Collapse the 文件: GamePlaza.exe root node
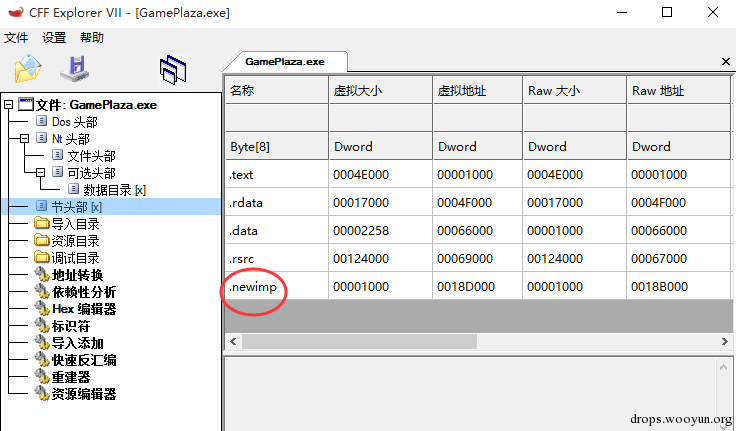Viewport: 736px width, 431px height. pyautogui.click(x=8, y=104)
